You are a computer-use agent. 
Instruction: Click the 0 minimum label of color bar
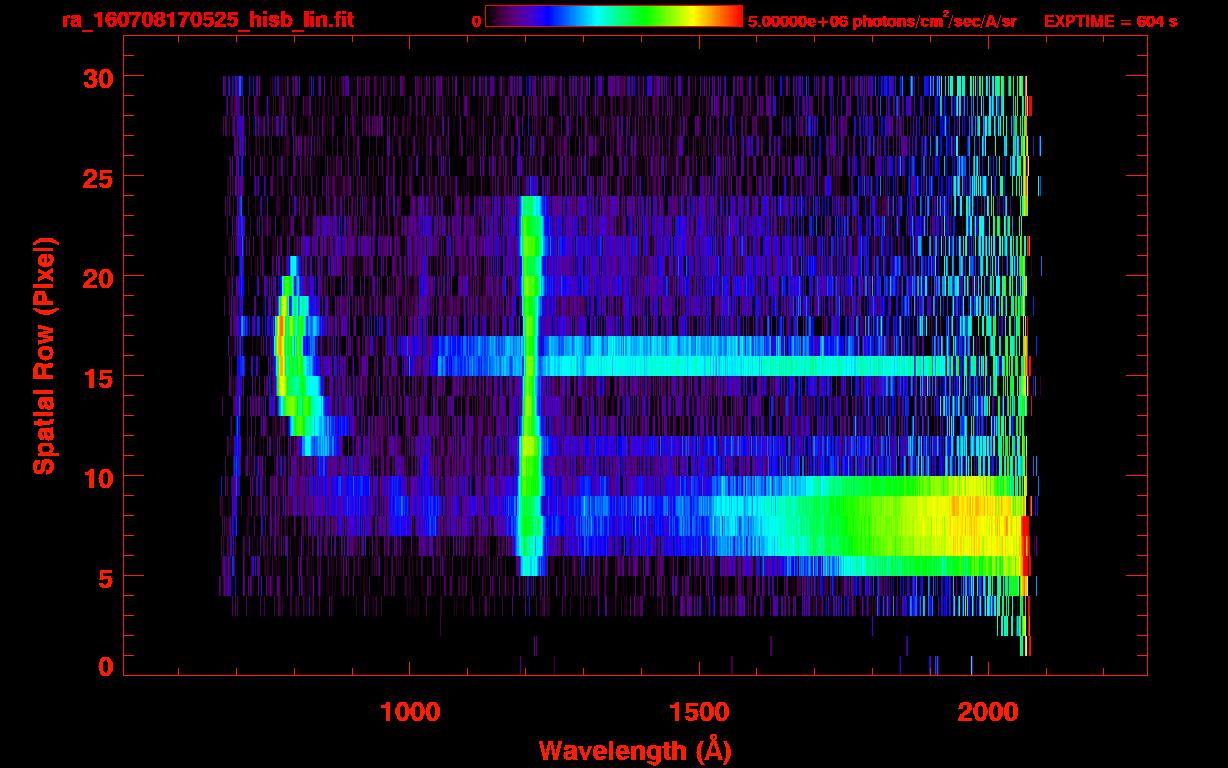[x=477, y=21]
